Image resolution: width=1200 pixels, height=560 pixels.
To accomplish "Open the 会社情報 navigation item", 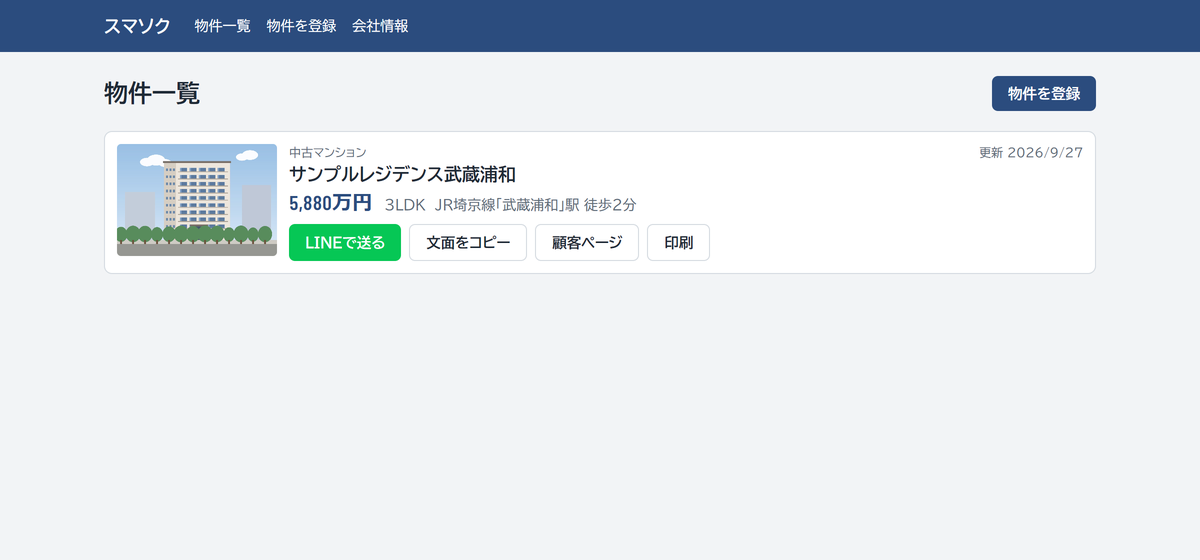I will click(x=380, y=26).
